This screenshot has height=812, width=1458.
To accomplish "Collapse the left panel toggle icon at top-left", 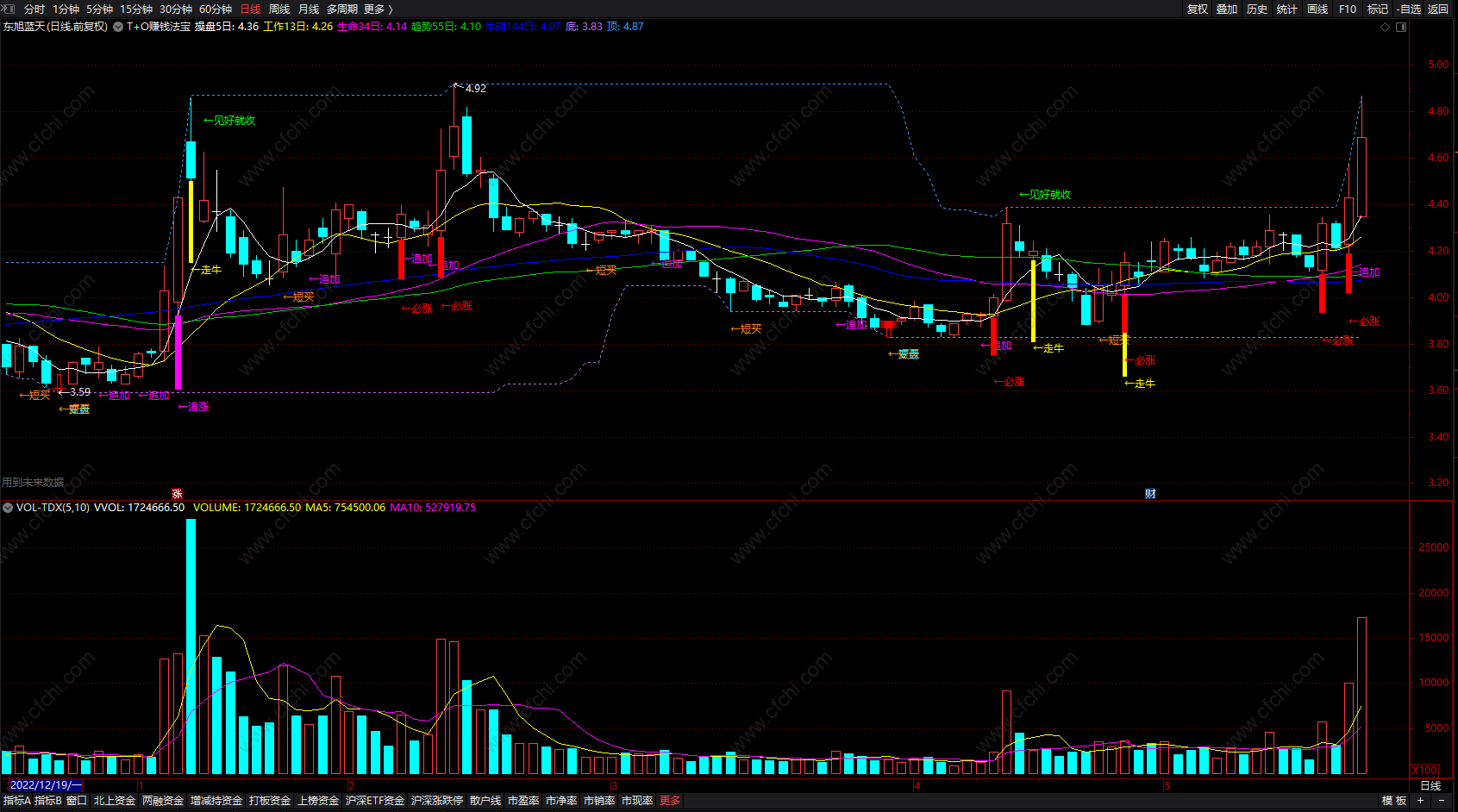I will 9,9.
